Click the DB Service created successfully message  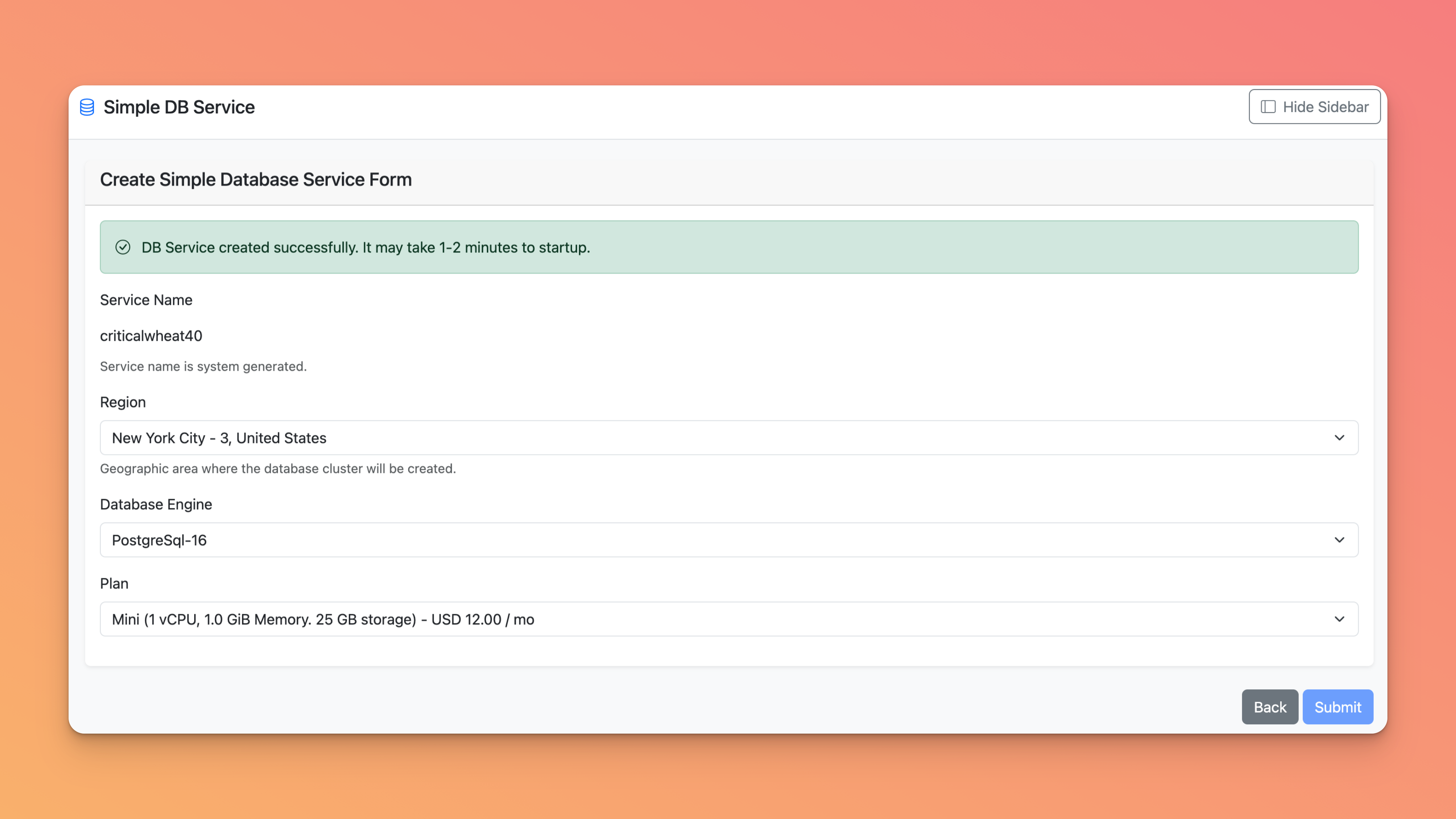pos(365,247)
